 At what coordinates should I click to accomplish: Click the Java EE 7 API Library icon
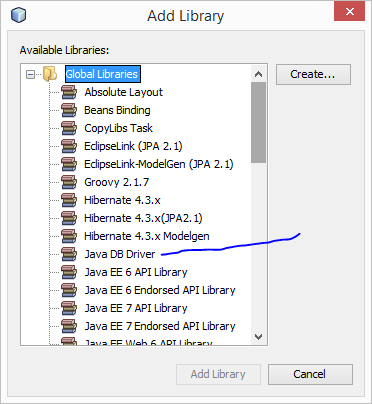(x=69, y=308)
